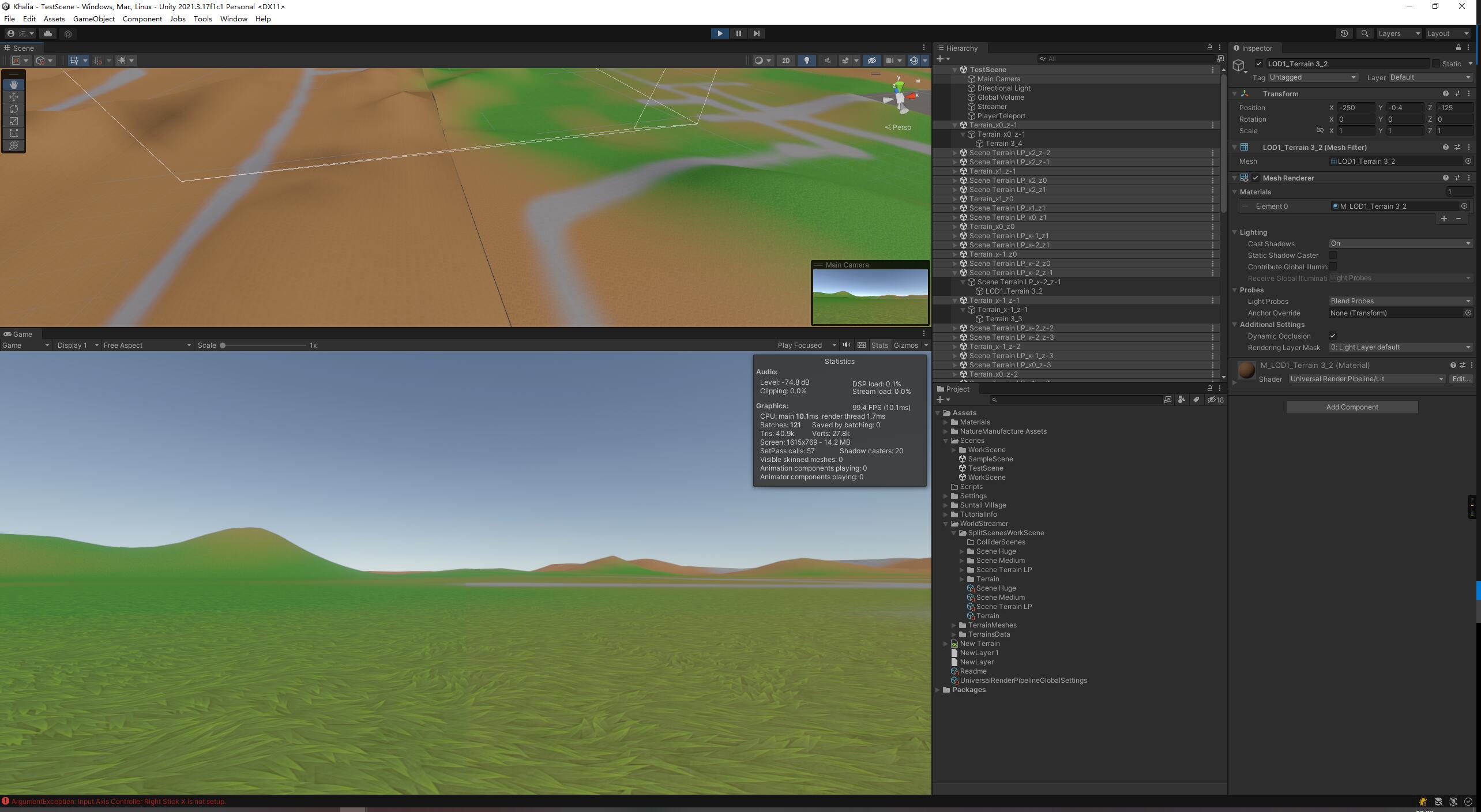Click the Edit shader button
This screenshot has width=1481, height=812.
tap(1461, 379)
